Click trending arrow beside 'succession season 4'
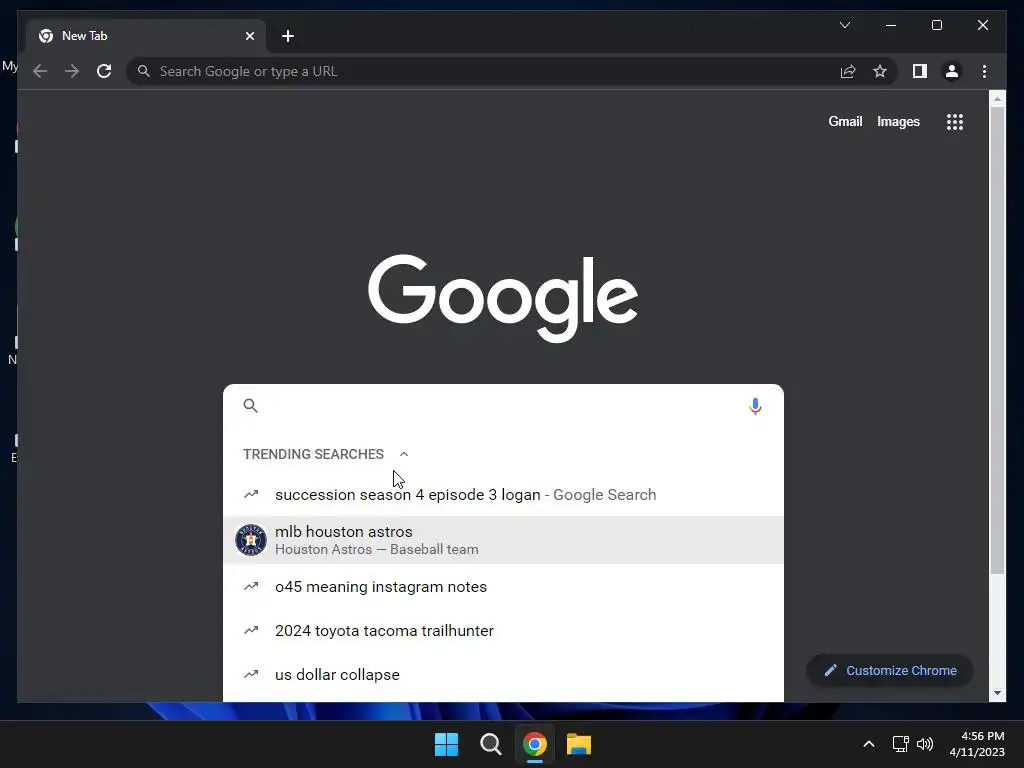1024x768 pixels. [x=251, y=494]
